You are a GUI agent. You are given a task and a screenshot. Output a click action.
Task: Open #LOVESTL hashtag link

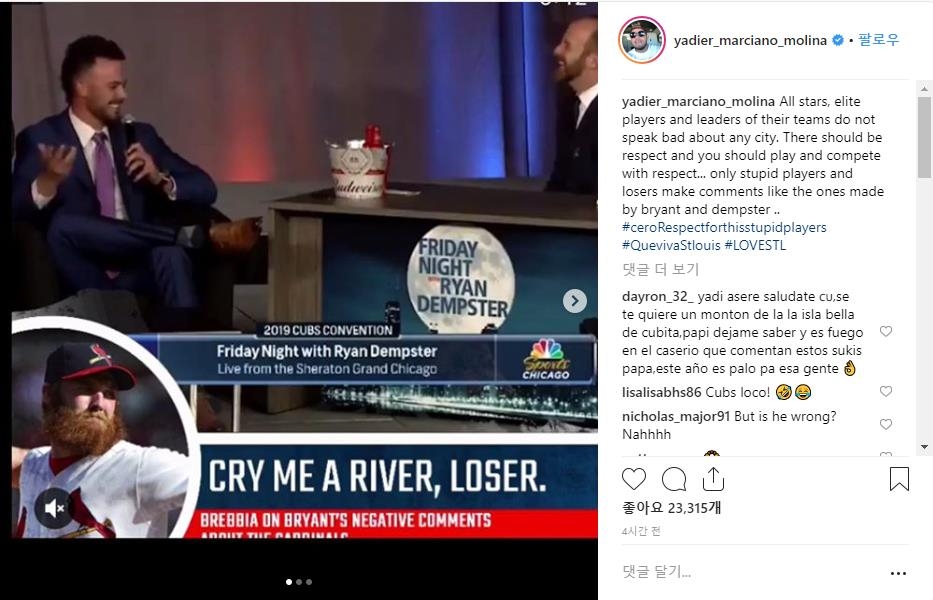point(755,245)
